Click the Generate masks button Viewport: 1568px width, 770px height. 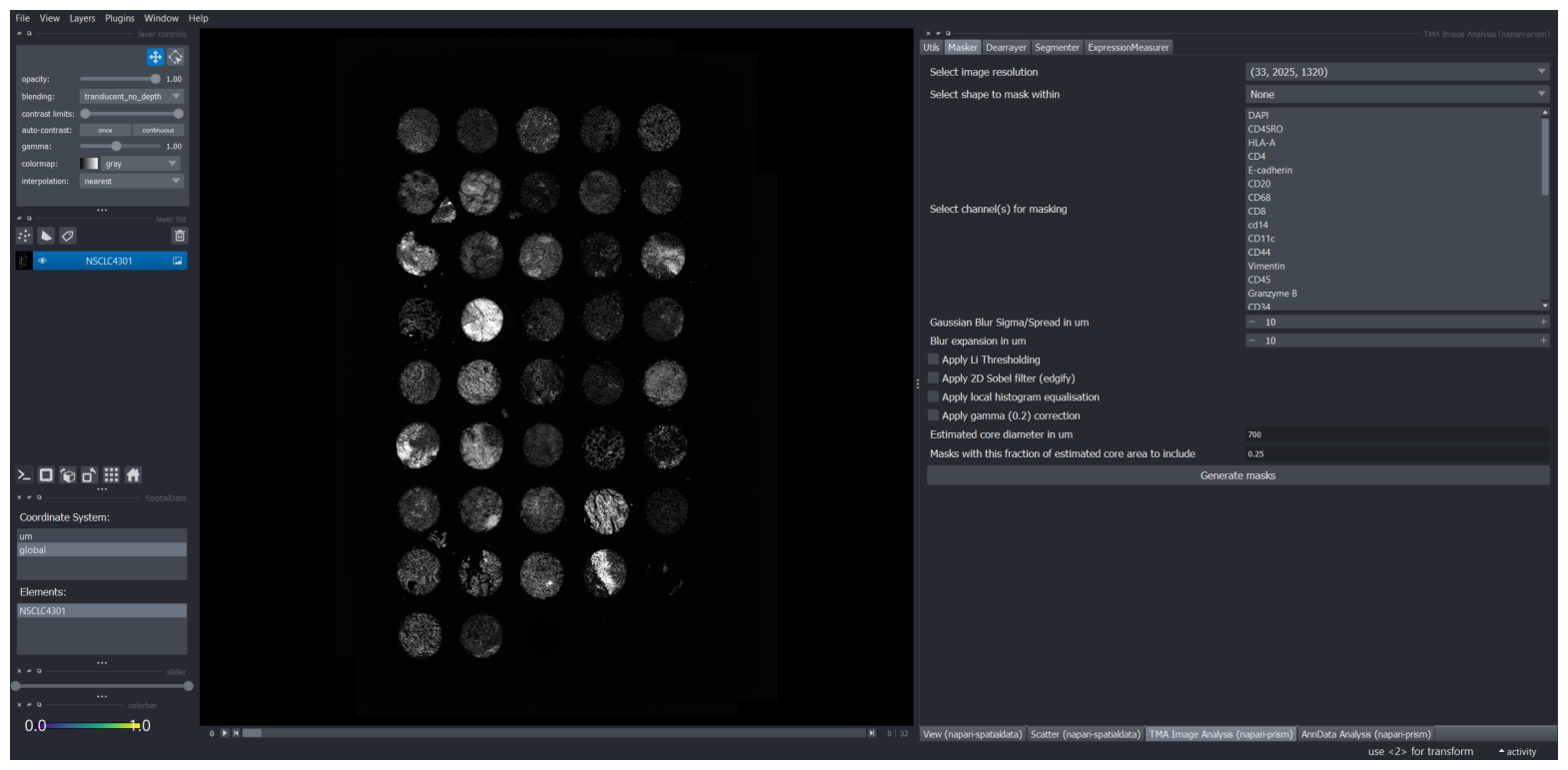[1238, 475]
